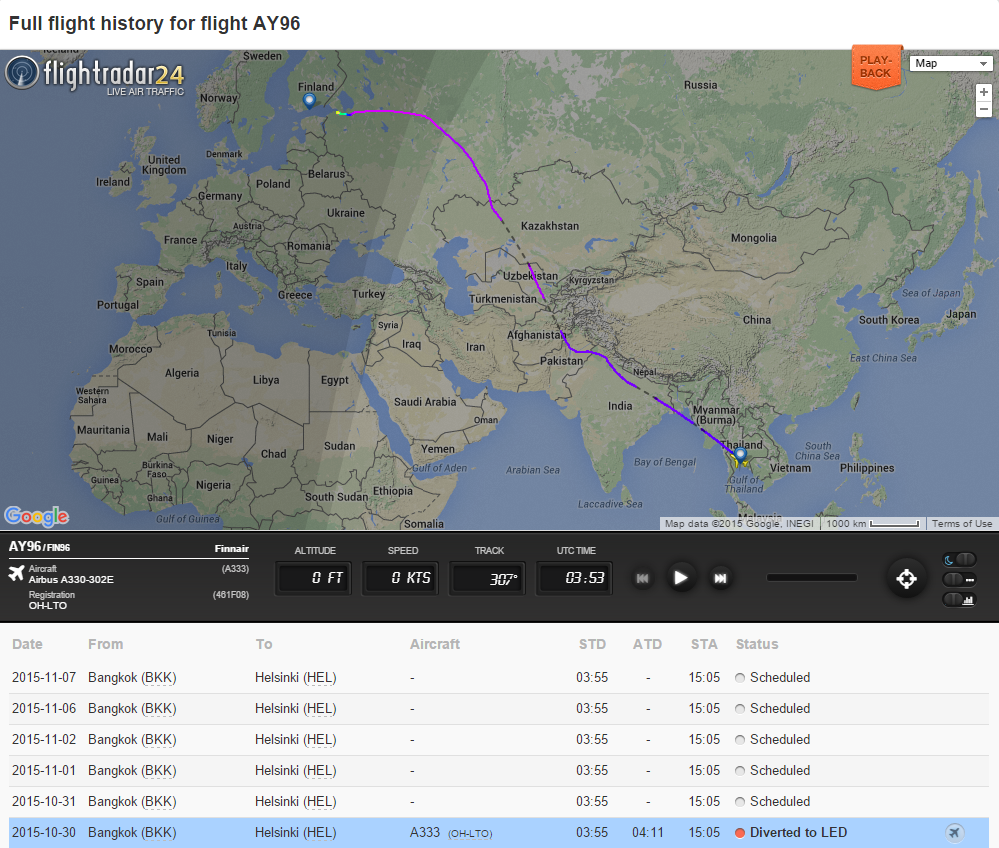
Task: Open the Map type dropdown
Action: (951, 63)
